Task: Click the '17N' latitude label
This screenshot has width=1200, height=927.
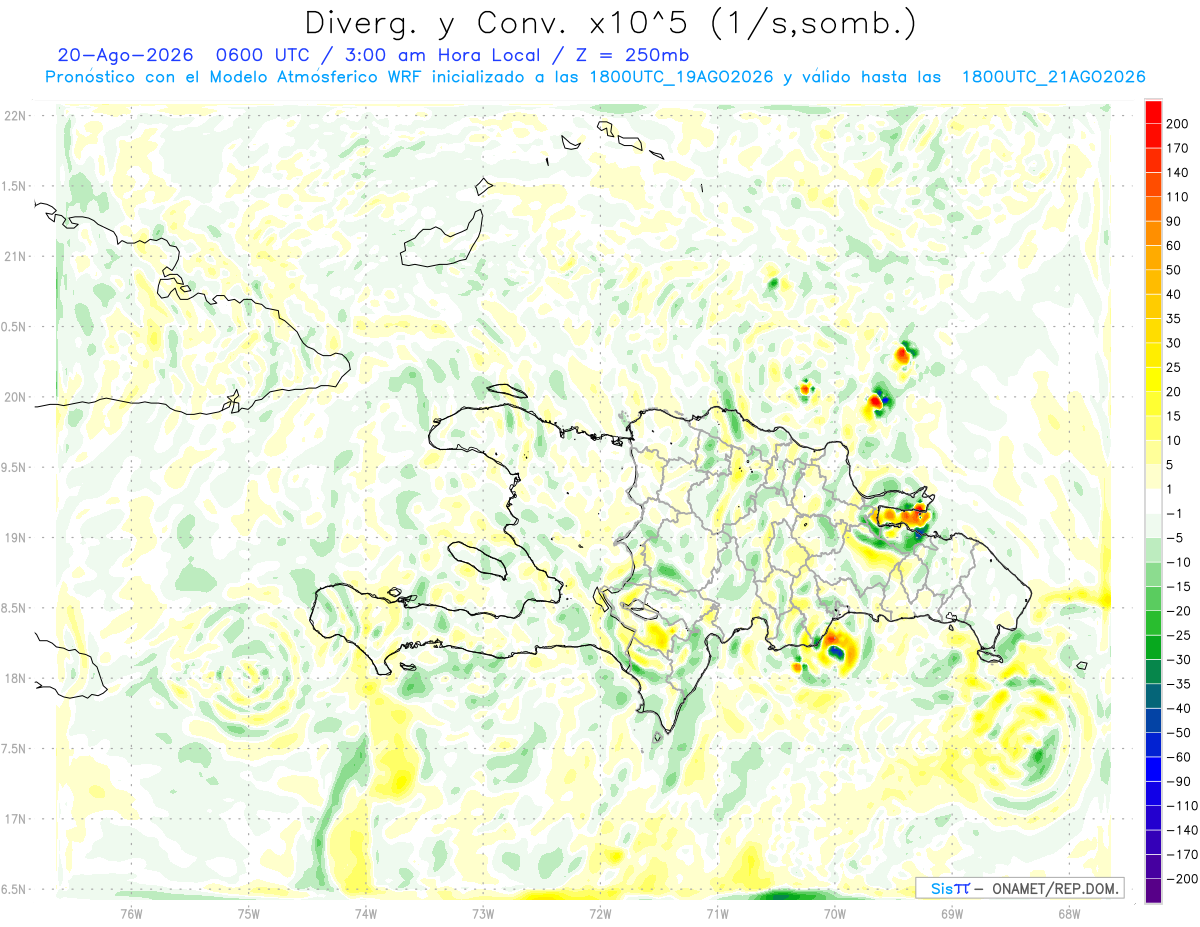Action: 15,819
